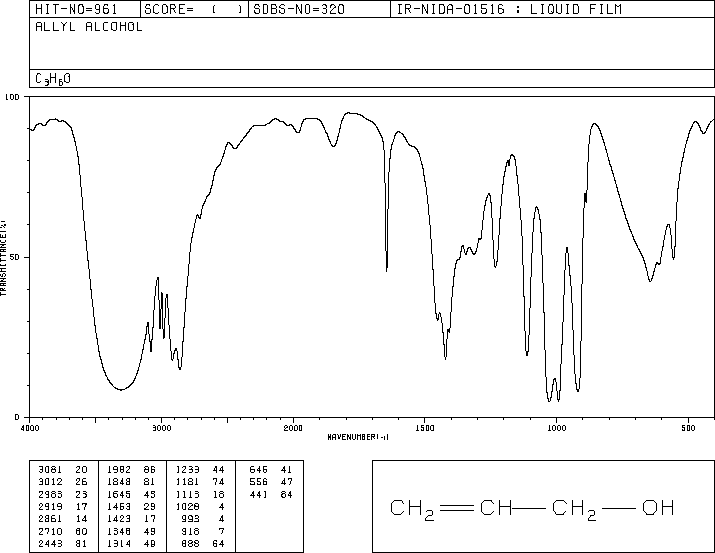715x553 pixels.
Task: Click the 1000 wavenumber axis label
Action: point(556,428)
